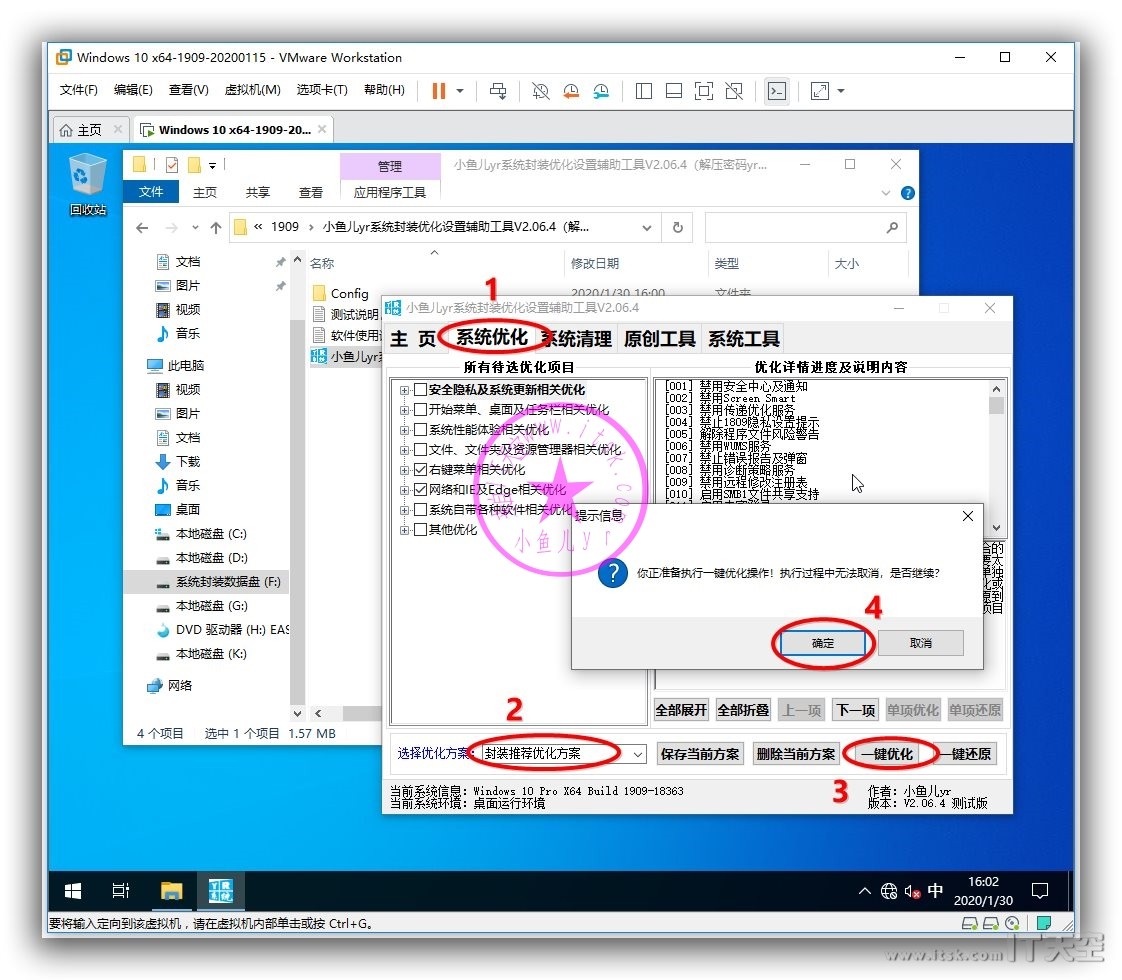Expand the 右键菜单相关优化 tree node
Viewport: 1122px width, 980px height.
(x=404, y=471)
